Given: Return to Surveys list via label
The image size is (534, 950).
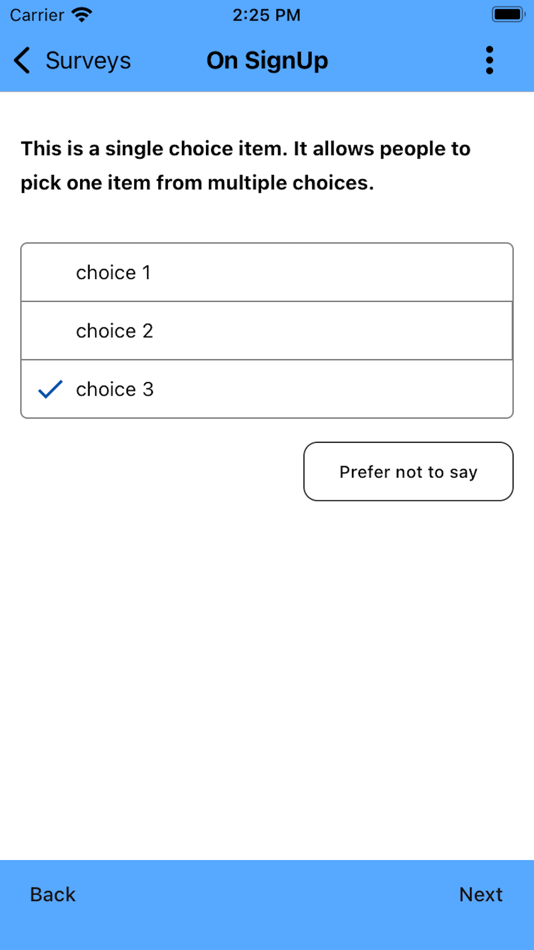Looking at the screenshot, I should coord(88,61).
